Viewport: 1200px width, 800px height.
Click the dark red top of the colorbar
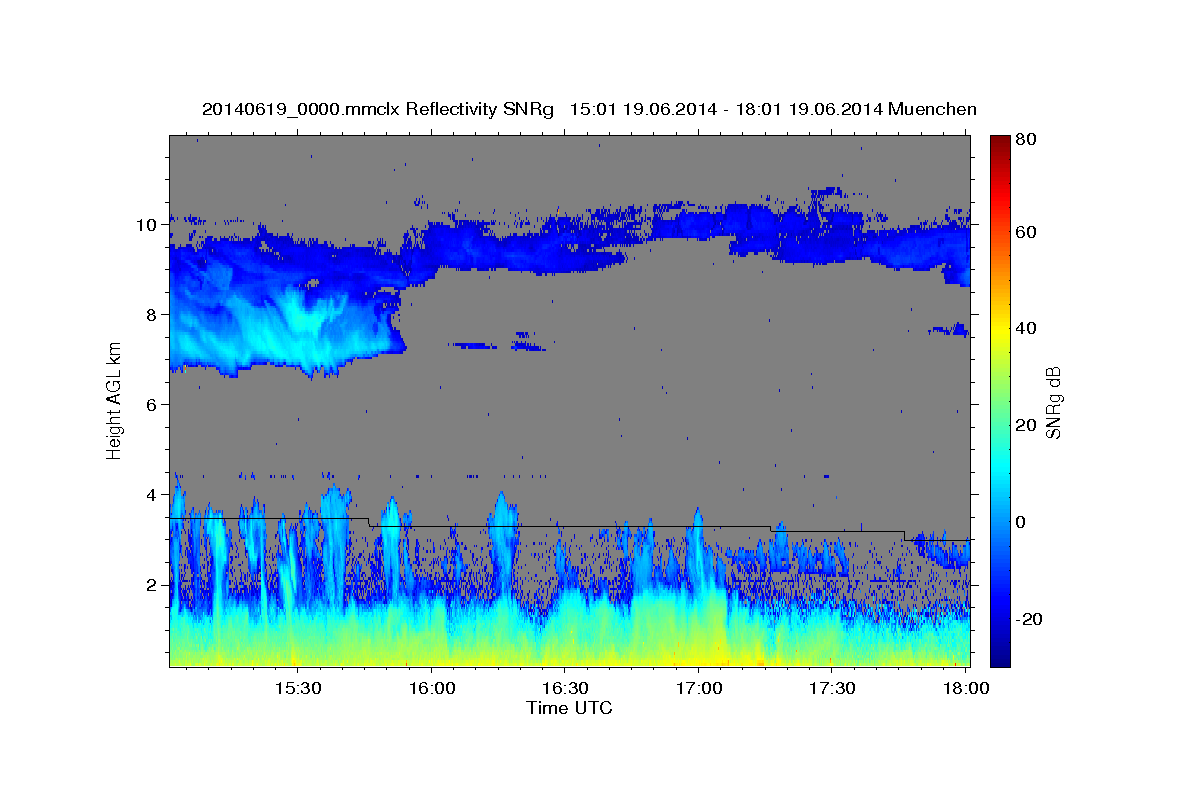coord(1000,145)
